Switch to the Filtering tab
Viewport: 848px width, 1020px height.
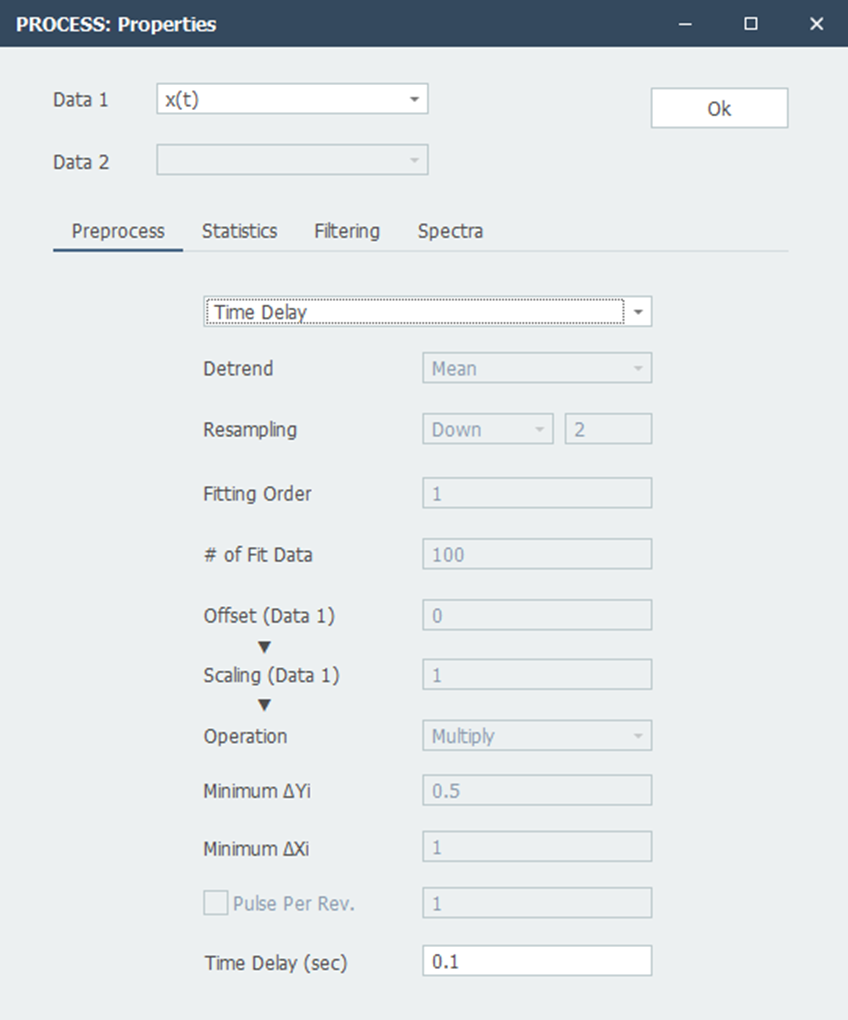347,231
